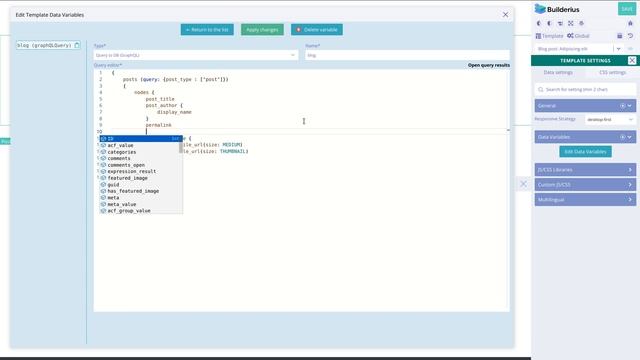Pick meta from the autocomplete list
The width and height of the screenshot is (640, 360).
coord(141,198)
